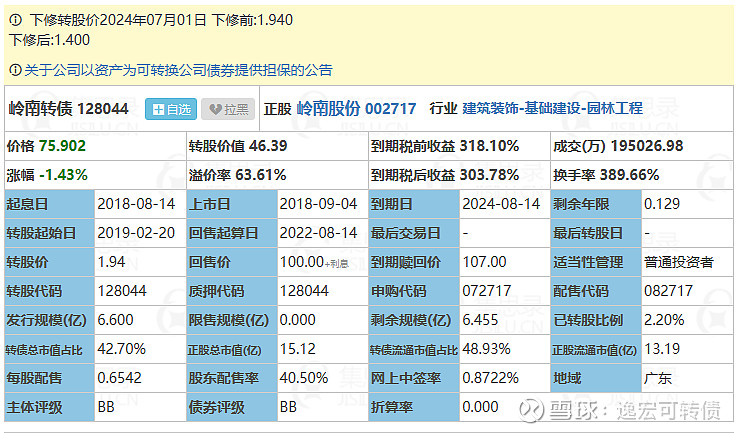The width and height of the screenshot is (742, 433).
Task: Select the 转股起始日 date 2019-02-20
Action: [136, 233]
